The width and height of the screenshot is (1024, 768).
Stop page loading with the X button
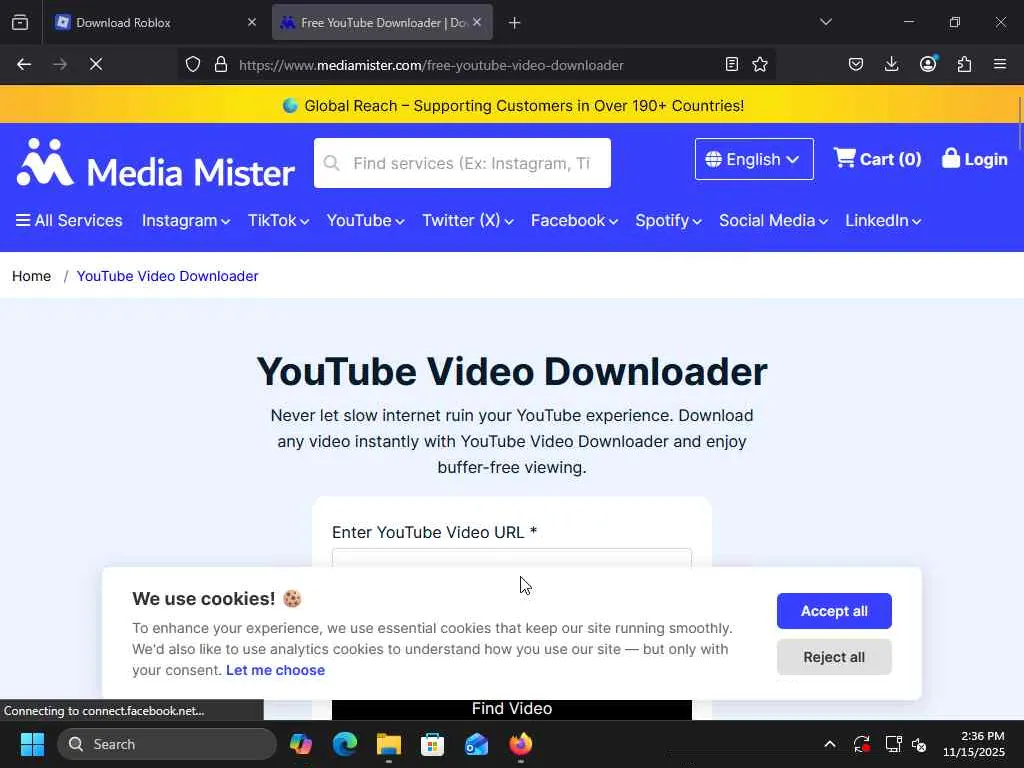click(96, 65)
